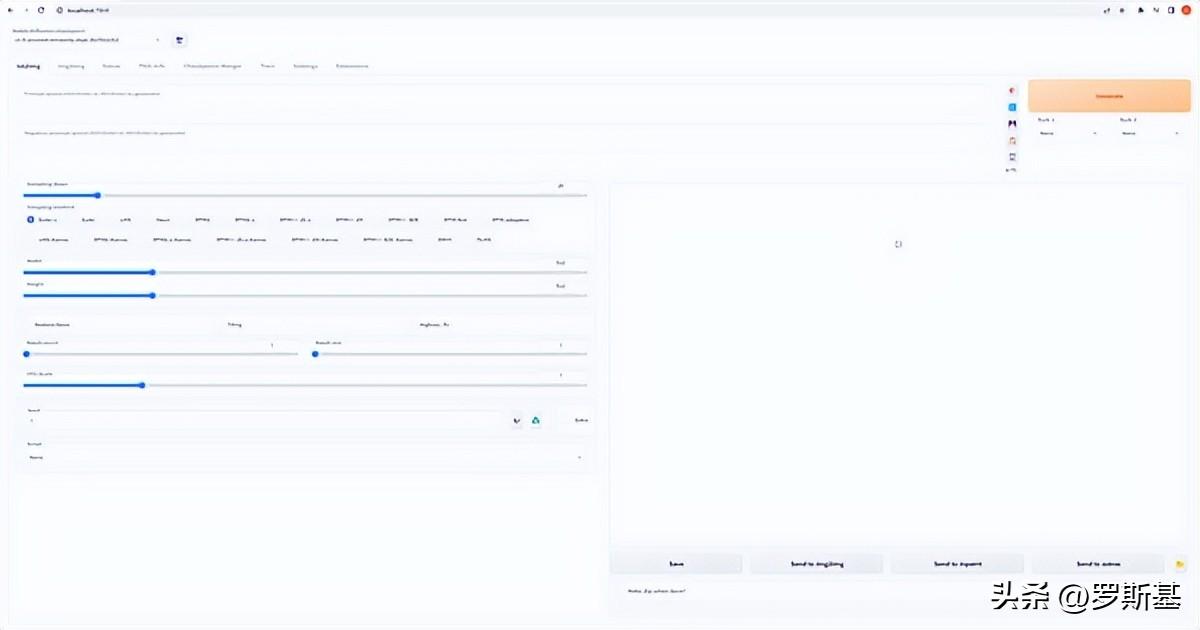Click the dice icon to randomize seed
The width and height of the screenshot is (1200, 630).
click(517, 421)
